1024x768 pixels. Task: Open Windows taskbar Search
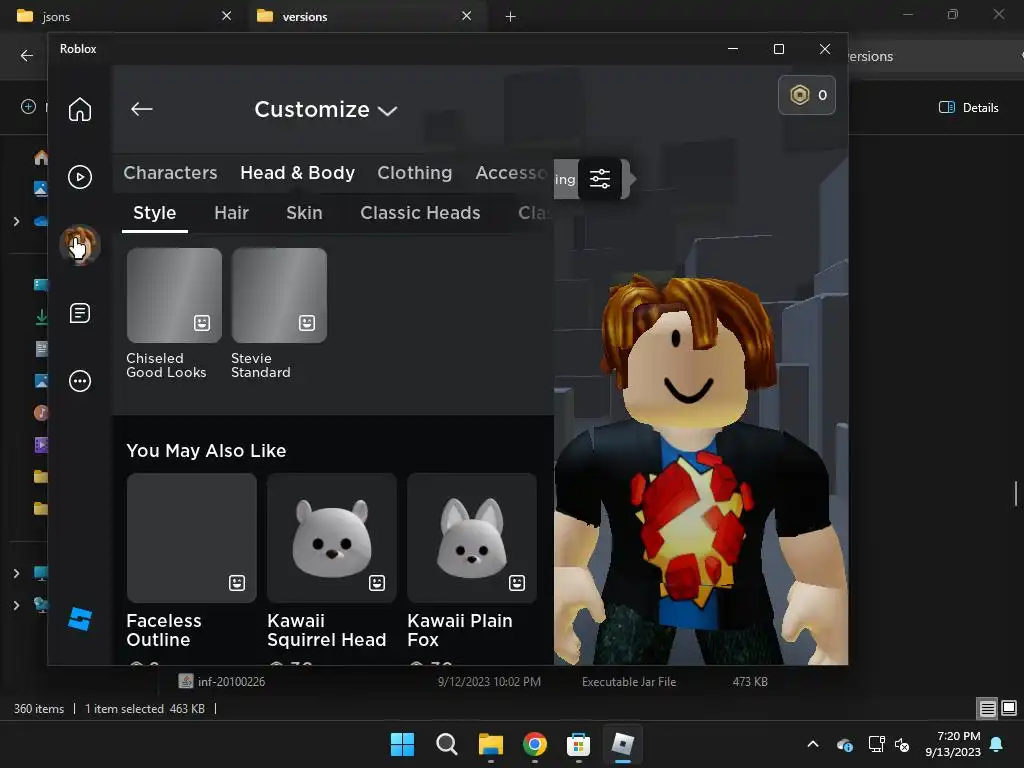tap(447, 744)
